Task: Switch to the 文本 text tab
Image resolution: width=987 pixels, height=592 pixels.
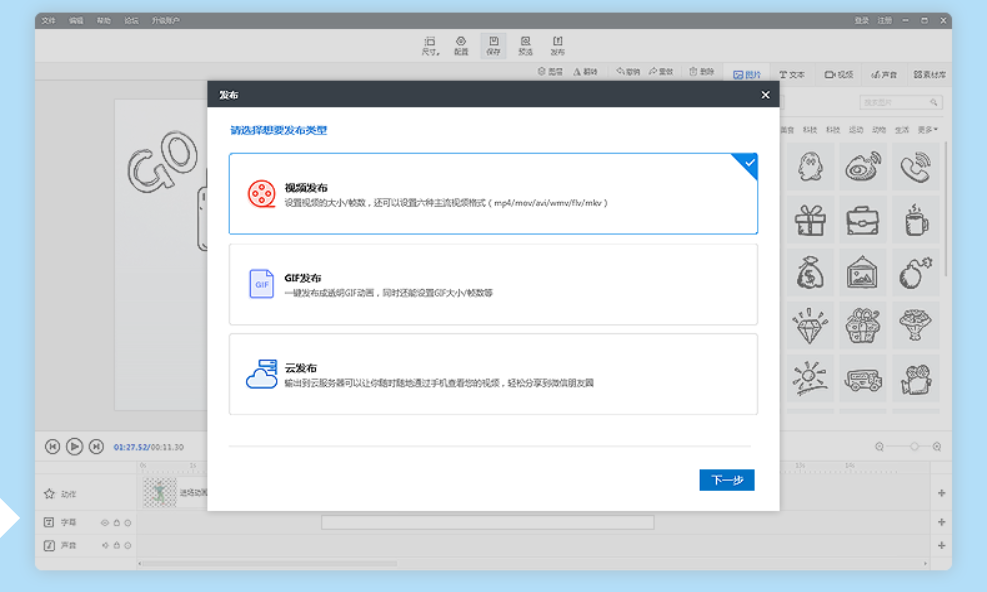Action: pos(792,74)
